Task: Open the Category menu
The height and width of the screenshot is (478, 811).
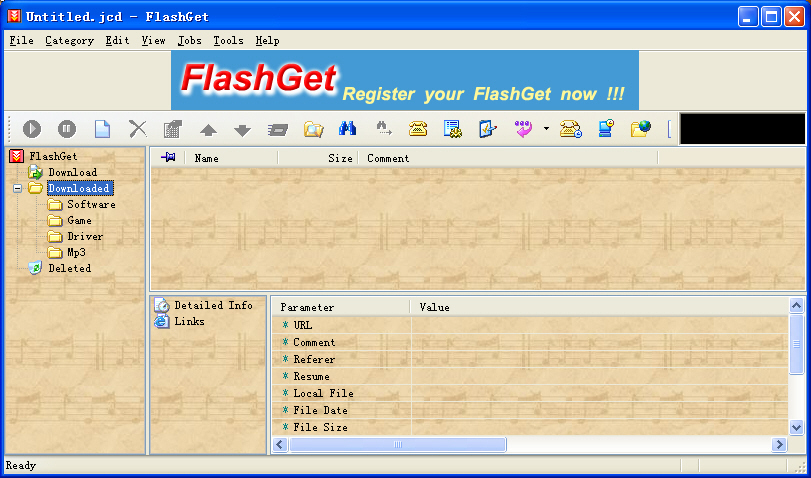Action: click(69, 40)
